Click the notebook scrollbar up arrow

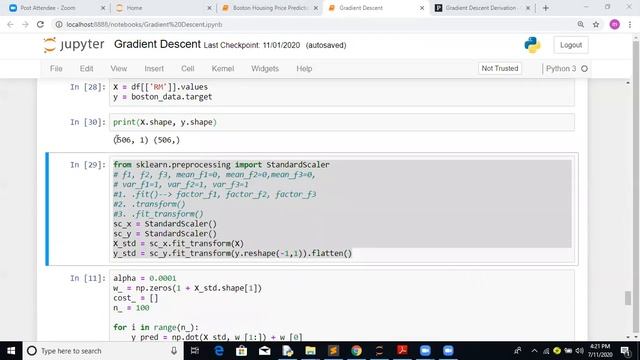(x=628, y=83)
